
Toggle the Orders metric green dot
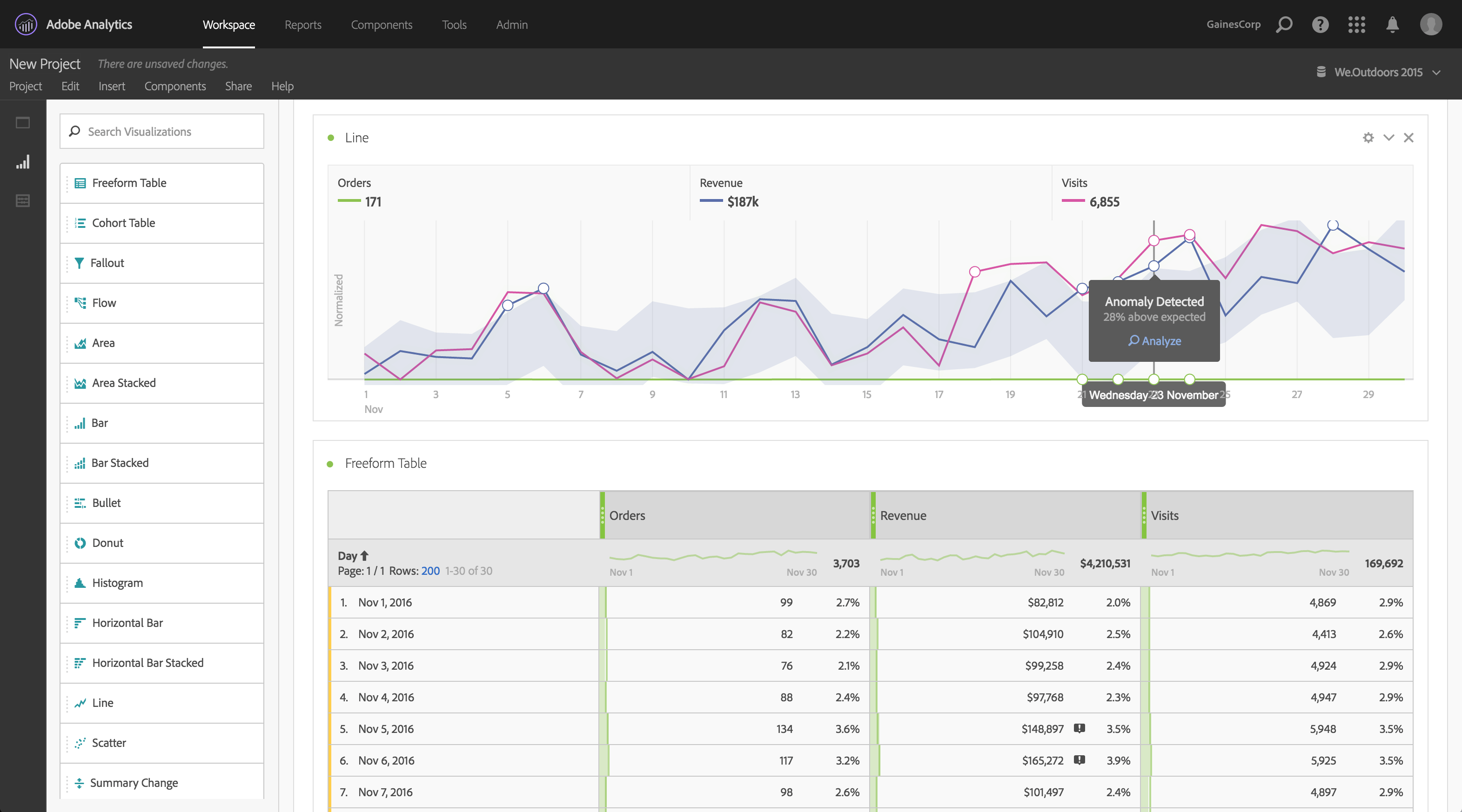[349, 201]
